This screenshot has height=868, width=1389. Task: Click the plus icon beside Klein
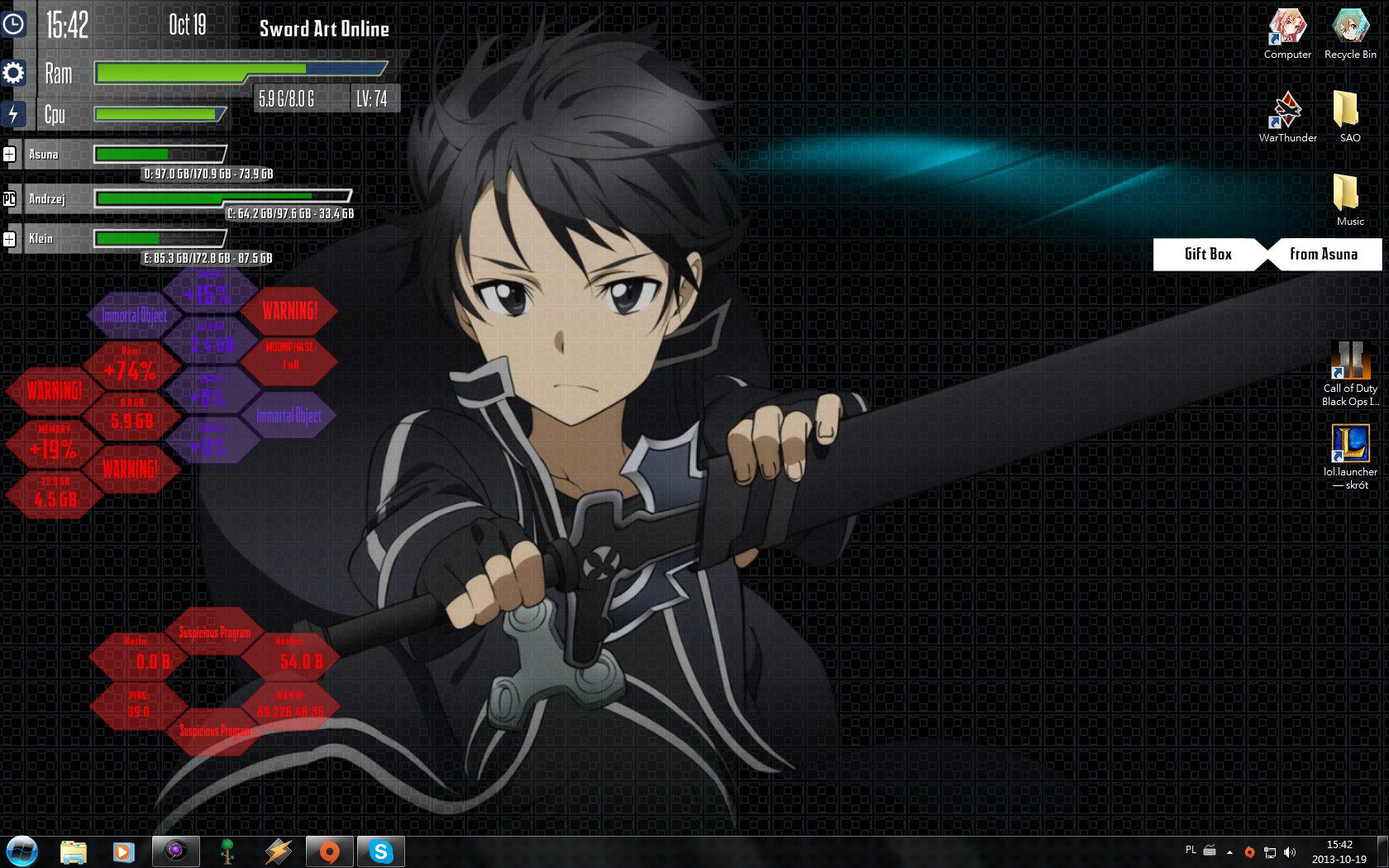pyautogui.click(x=9, y=239)
